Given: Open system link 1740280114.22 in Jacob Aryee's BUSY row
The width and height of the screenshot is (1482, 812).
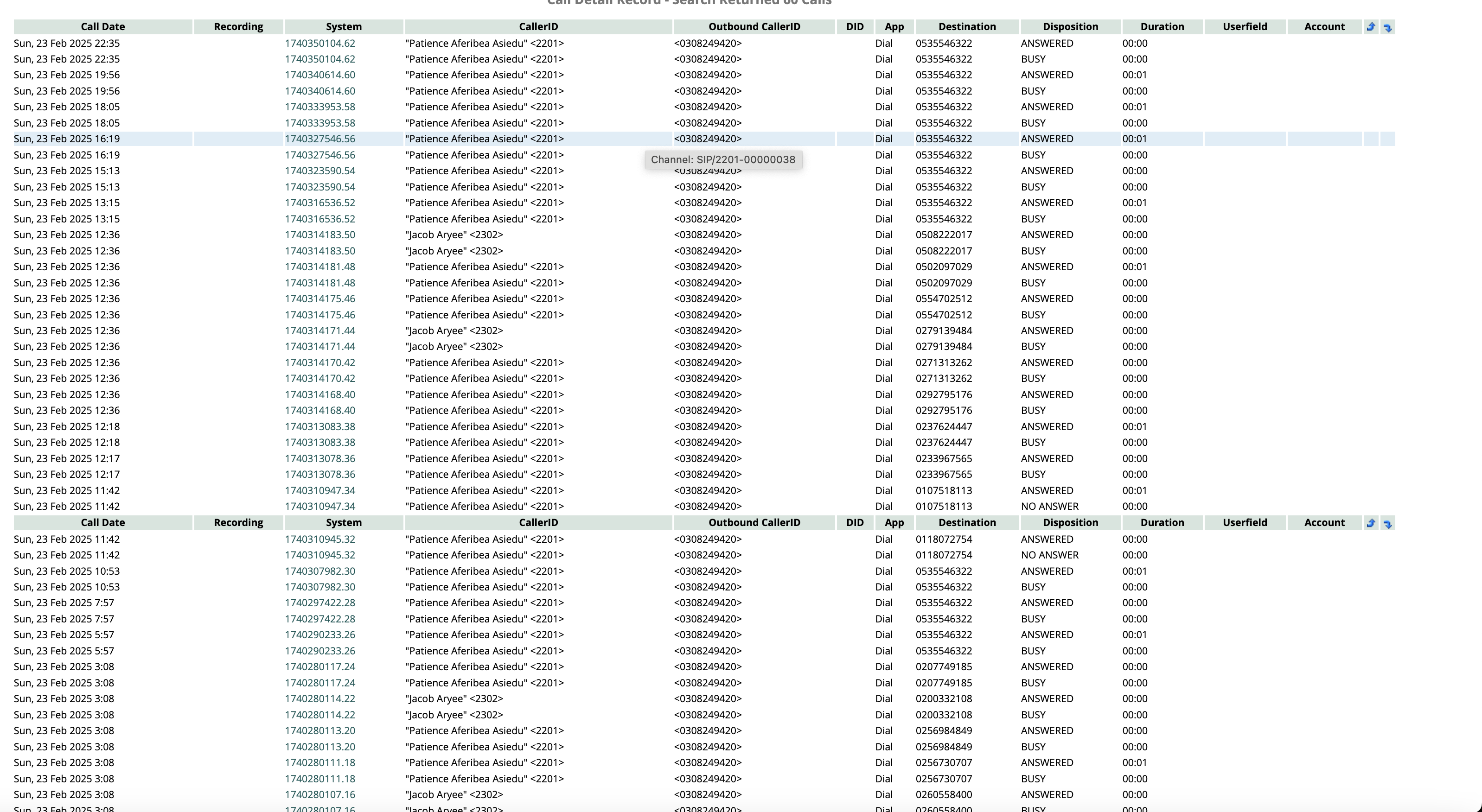Looking at the screenshot, I should coord(320,715).
